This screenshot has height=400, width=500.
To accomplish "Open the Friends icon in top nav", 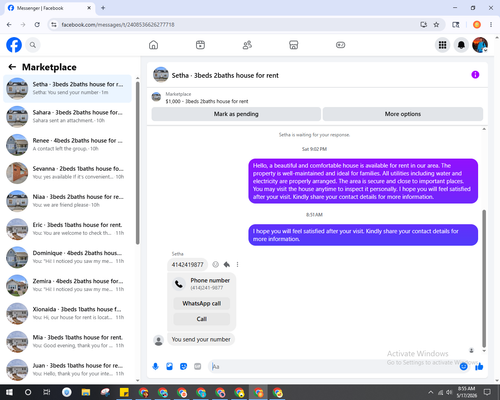I will [247, 45].
